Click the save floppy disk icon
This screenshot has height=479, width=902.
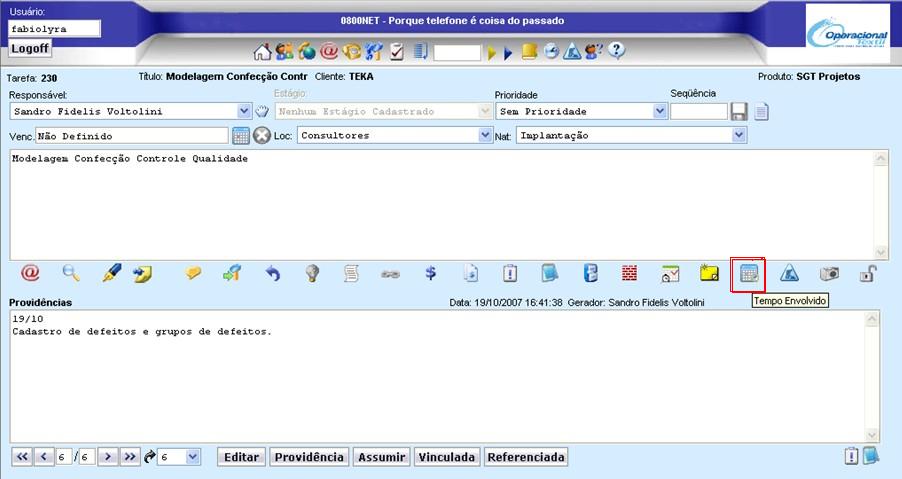coord(739,111)
